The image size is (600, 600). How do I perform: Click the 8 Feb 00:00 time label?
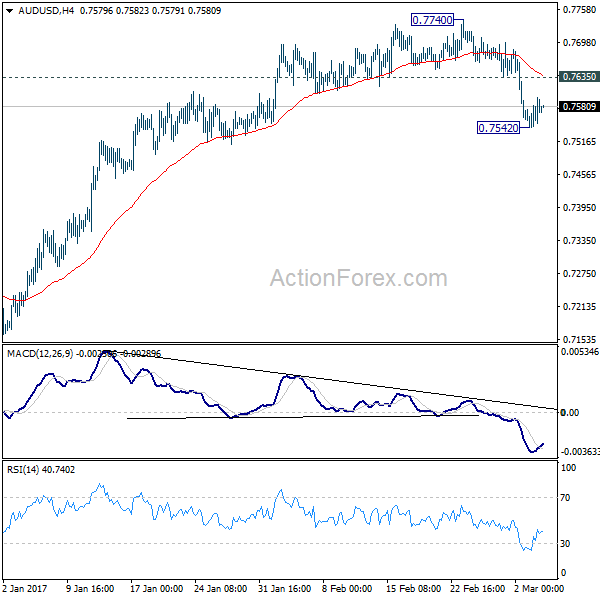click(x=347, y=588)
